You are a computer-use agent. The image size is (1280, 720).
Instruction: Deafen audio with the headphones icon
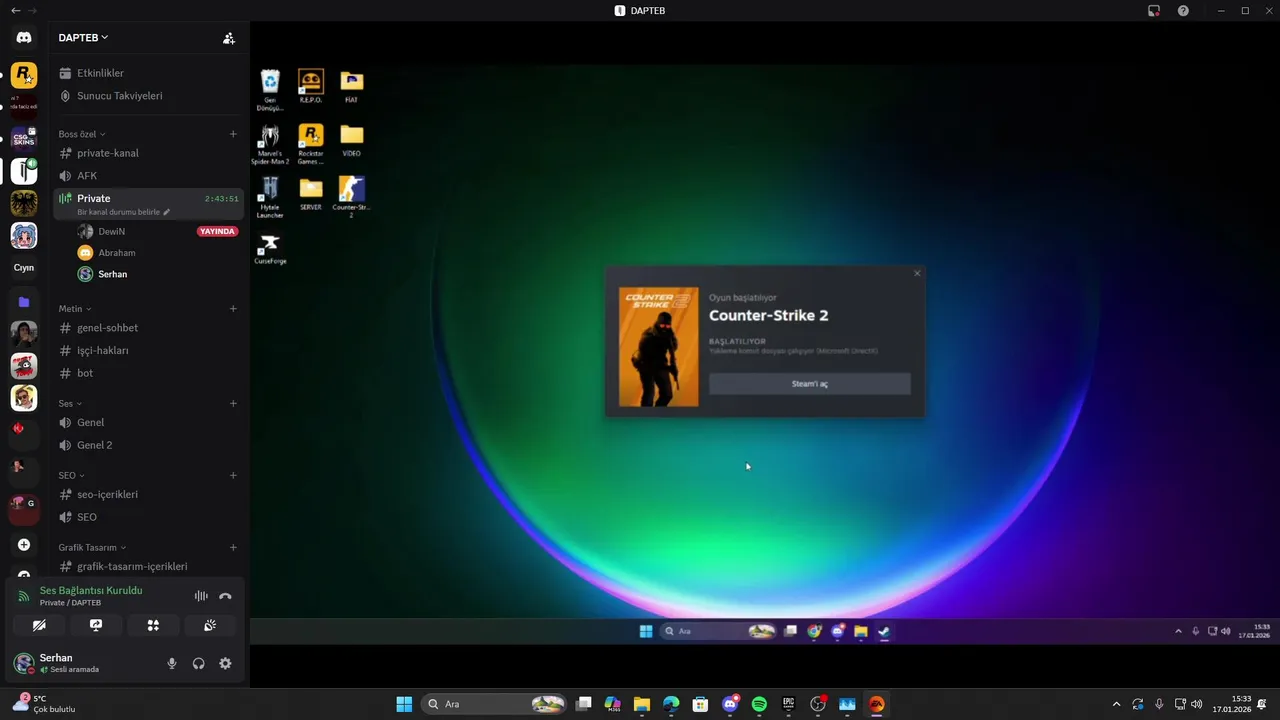(x=199, y=663)
